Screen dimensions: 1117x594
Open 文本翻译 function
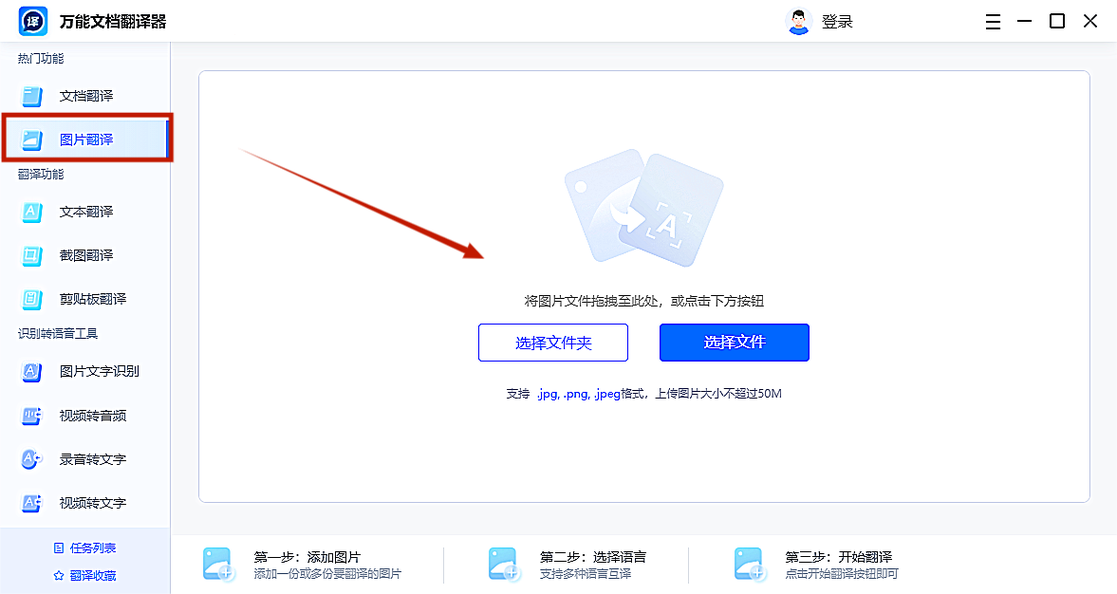click(85, 212)
